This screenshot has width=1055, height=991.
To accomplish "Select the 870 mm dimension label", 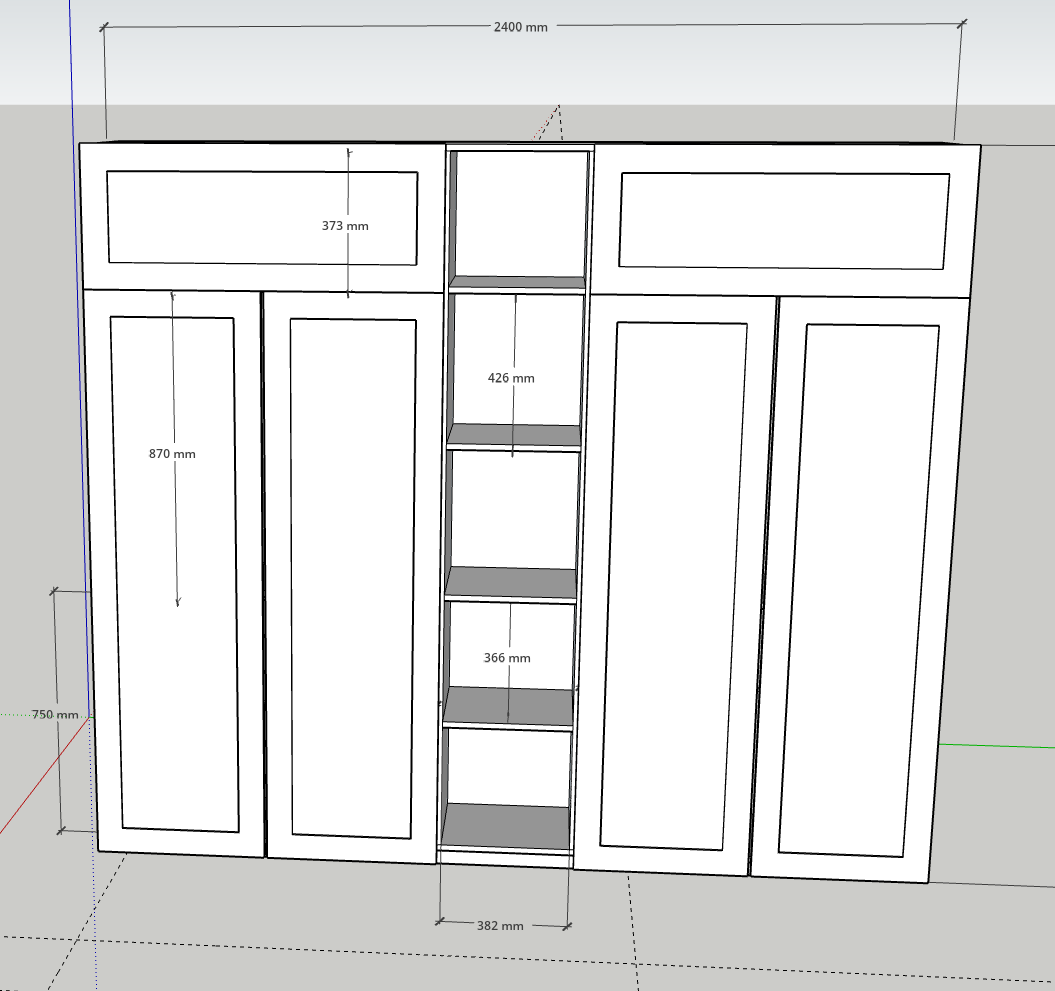I will pyautogui.click(x=172, y=454).
